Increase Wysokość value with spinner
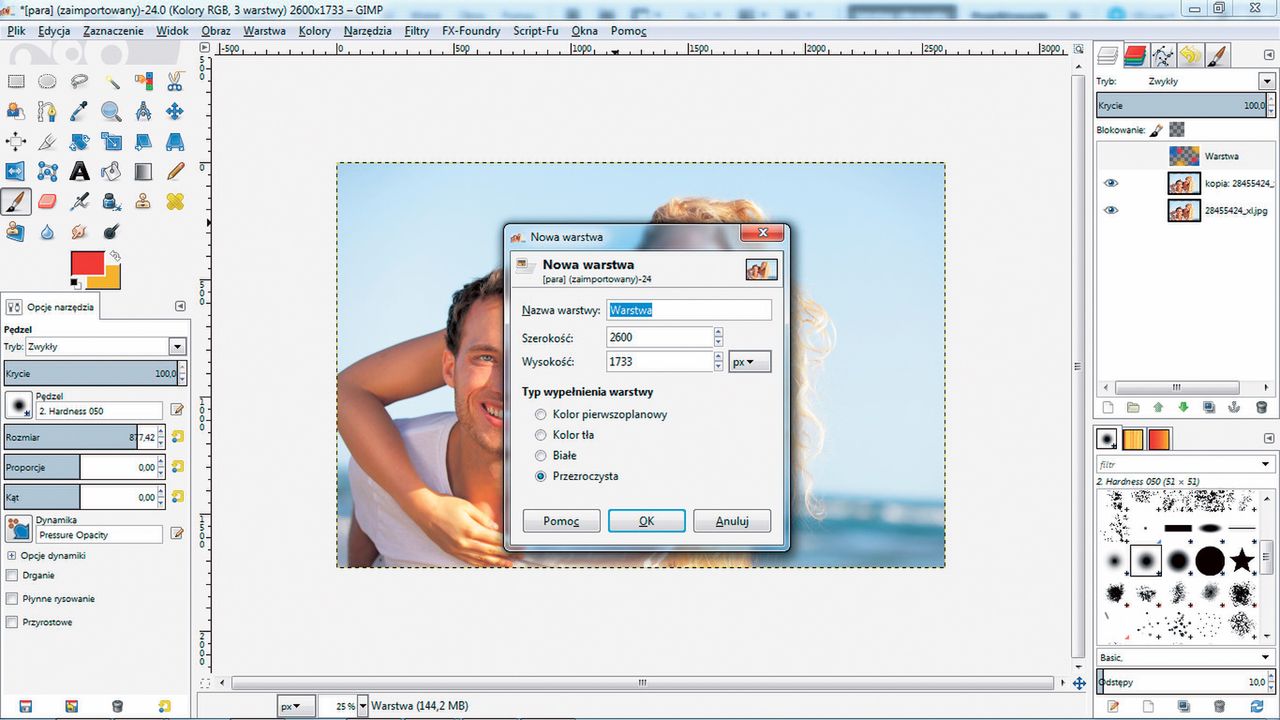Image resolution: width=1280 pixels, height=720 pixels. click(x=718, y=357)
